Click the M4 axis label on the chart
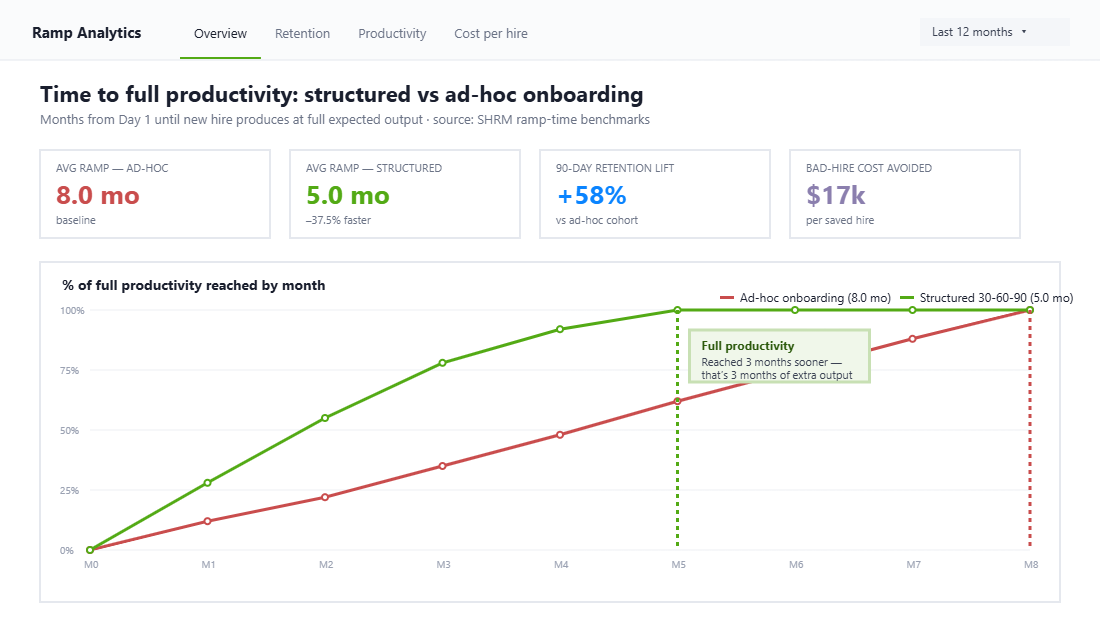 [x=561, y=564]
